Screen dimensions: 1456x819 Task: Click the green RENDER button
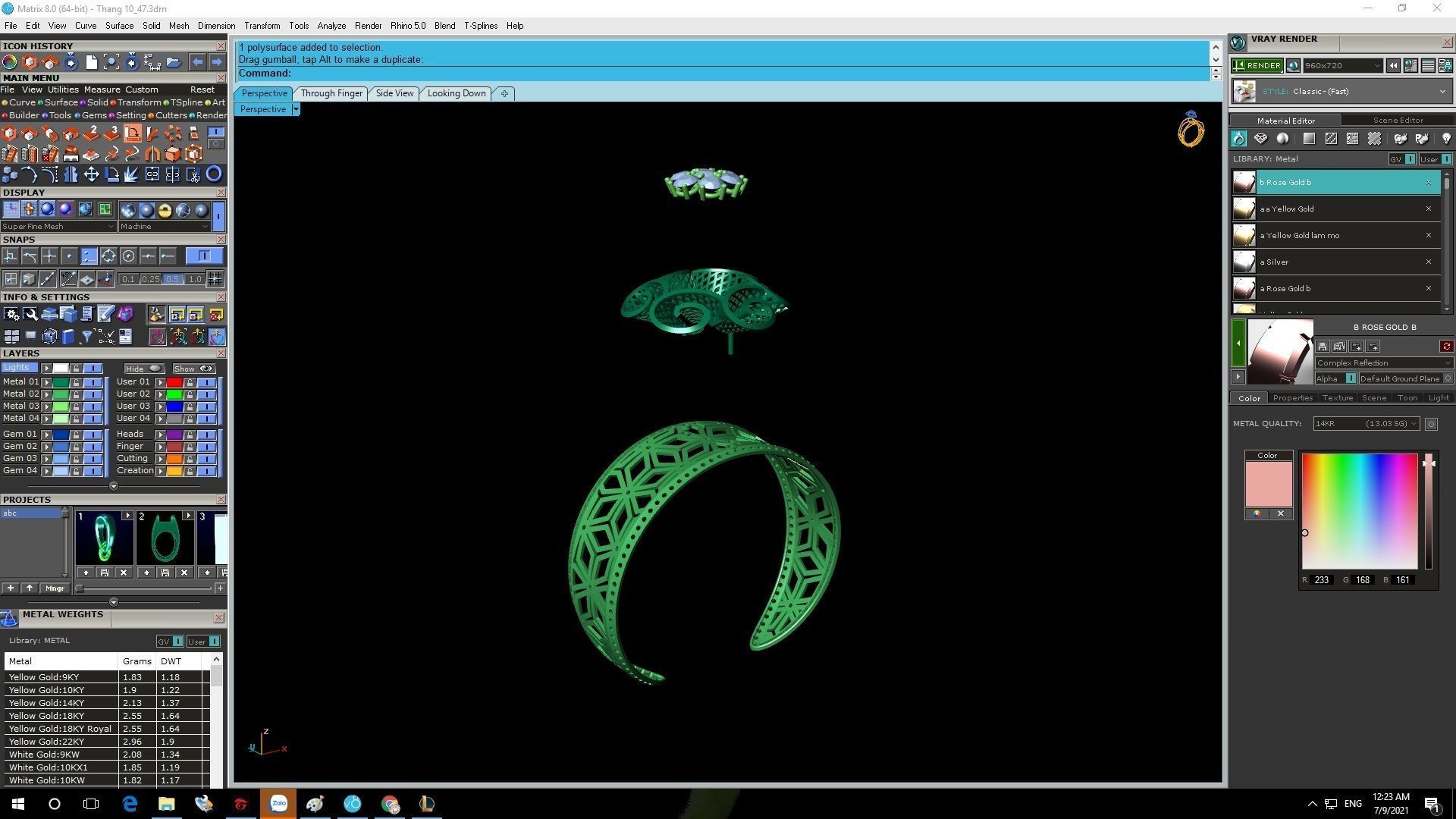point(1257,66)
